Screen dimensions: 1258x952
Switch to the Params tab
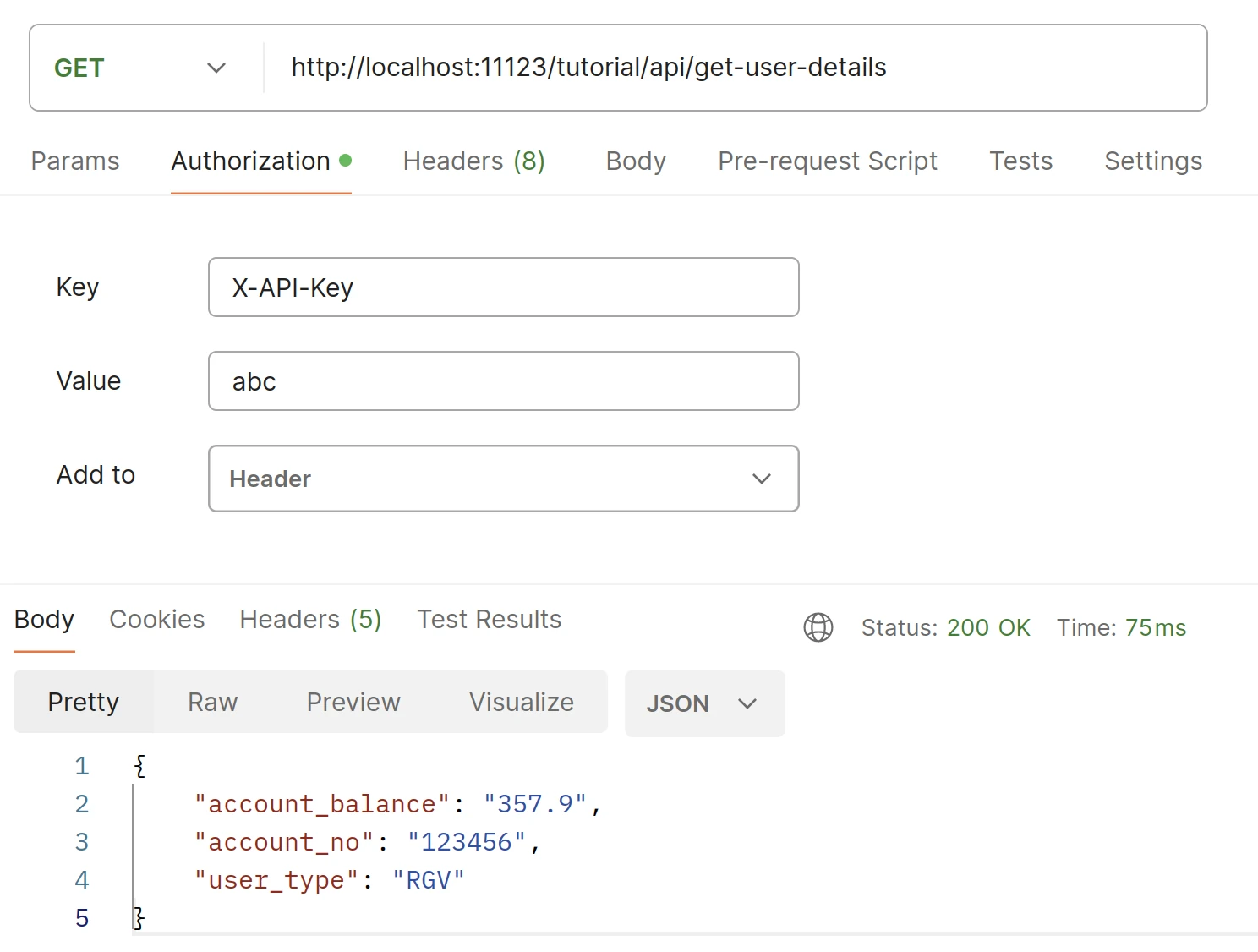(x=75, y=161)
